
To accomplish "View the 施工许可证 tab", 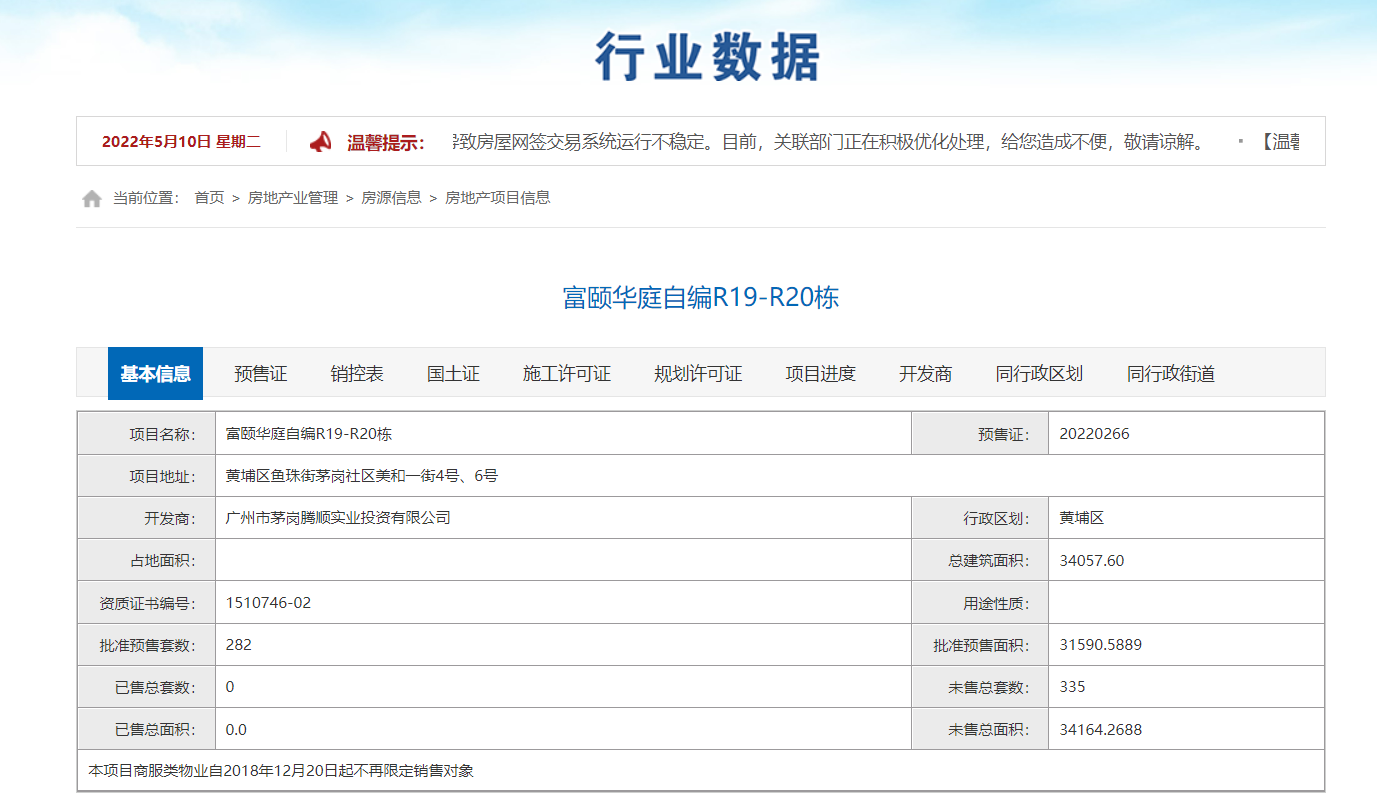I will tap(566, 374).
